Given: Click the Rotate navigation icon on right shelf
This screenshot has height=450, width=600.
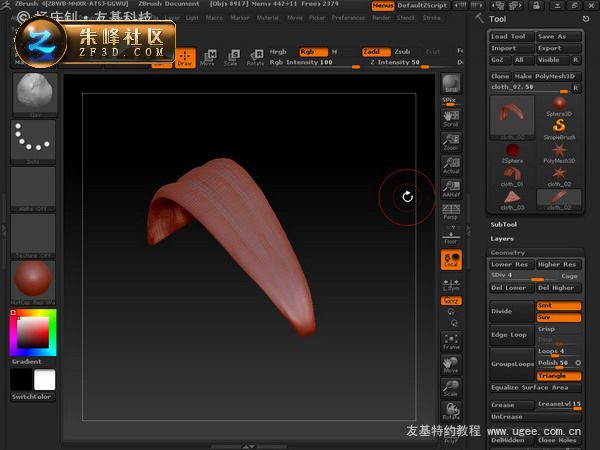Looking at the screenshot, I should tap(451, 411).
